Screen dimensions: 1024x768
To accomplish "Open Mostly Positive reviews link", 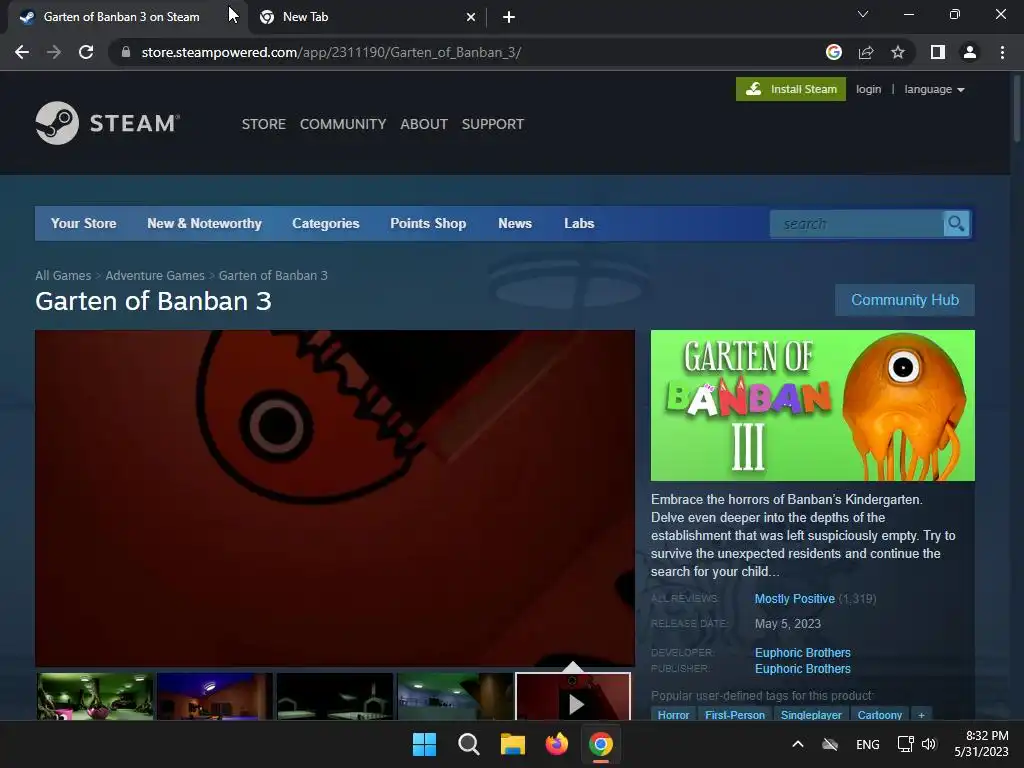I will tap(795, 599).
